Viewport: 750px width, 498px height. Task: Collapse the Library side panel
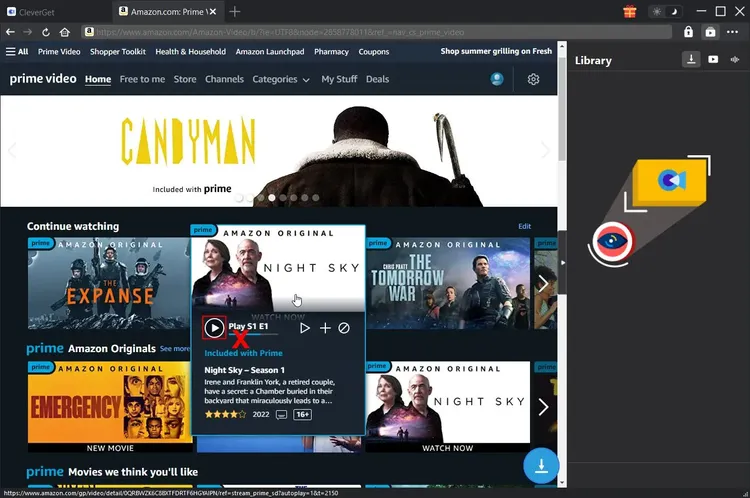pos(562,262)
